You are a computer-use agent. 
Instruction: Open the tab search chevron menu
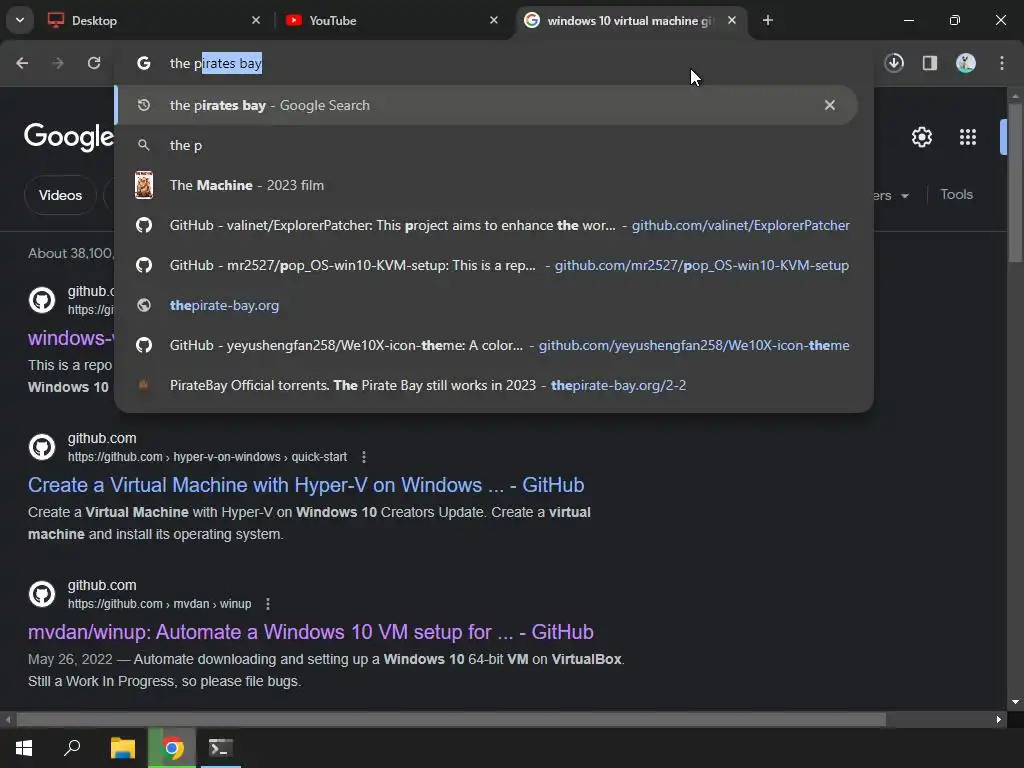click(x=20, y=20)
